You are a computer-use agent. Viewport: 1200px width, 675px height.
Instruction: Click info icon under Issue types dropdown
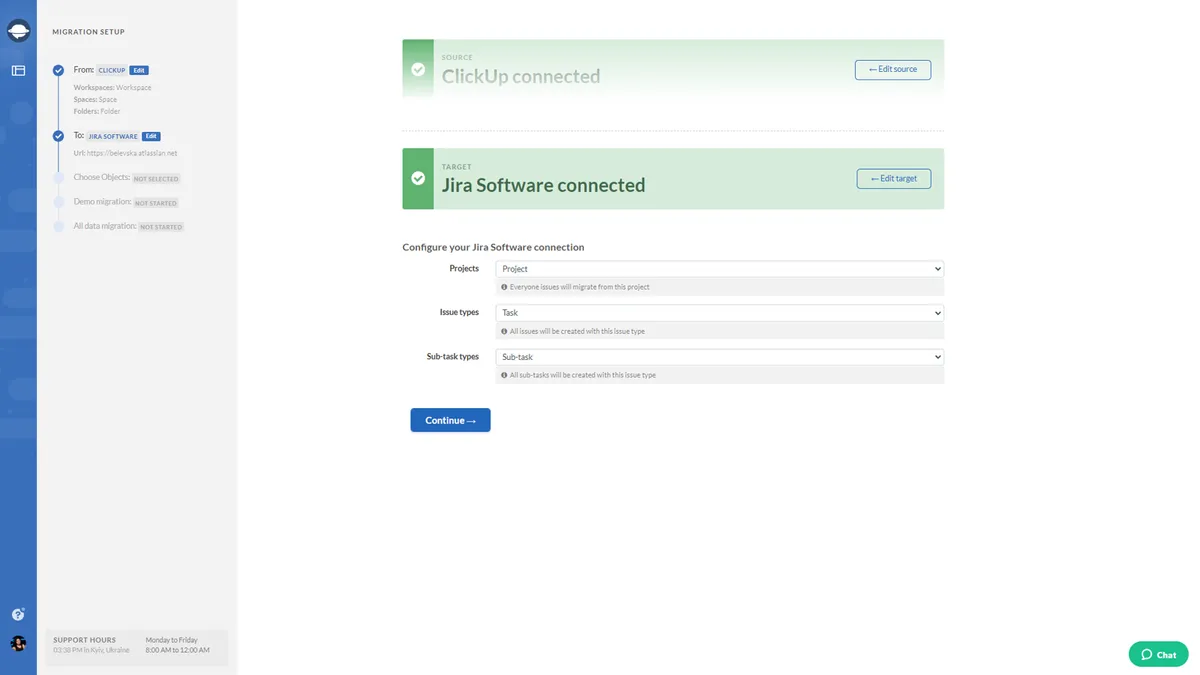pyautogui.click(x=504, y=331)
